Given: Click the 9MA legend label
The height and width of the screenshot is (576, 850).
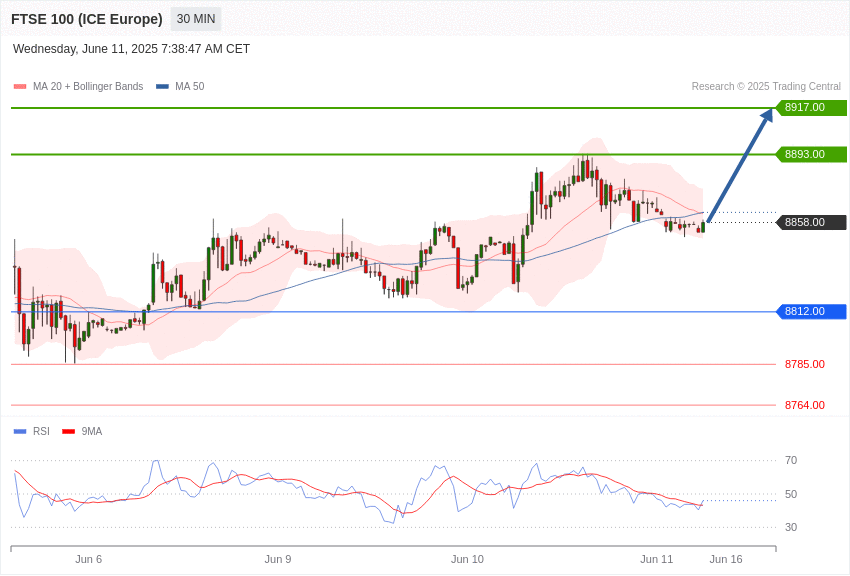Looking at the screenshot, I should click(92, 431).
